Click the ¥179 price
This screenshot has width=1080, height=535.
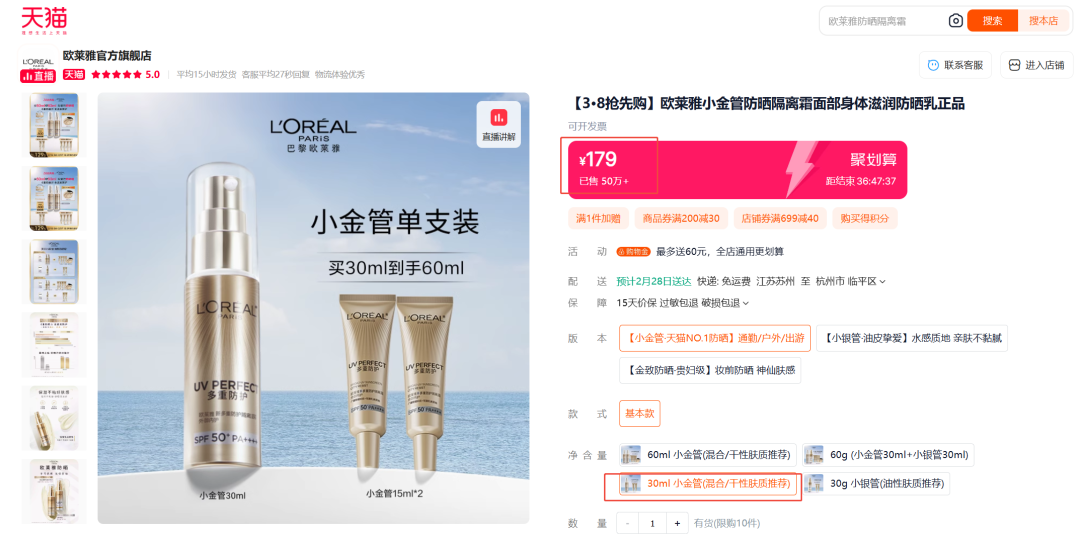click(x=598, y=160)
